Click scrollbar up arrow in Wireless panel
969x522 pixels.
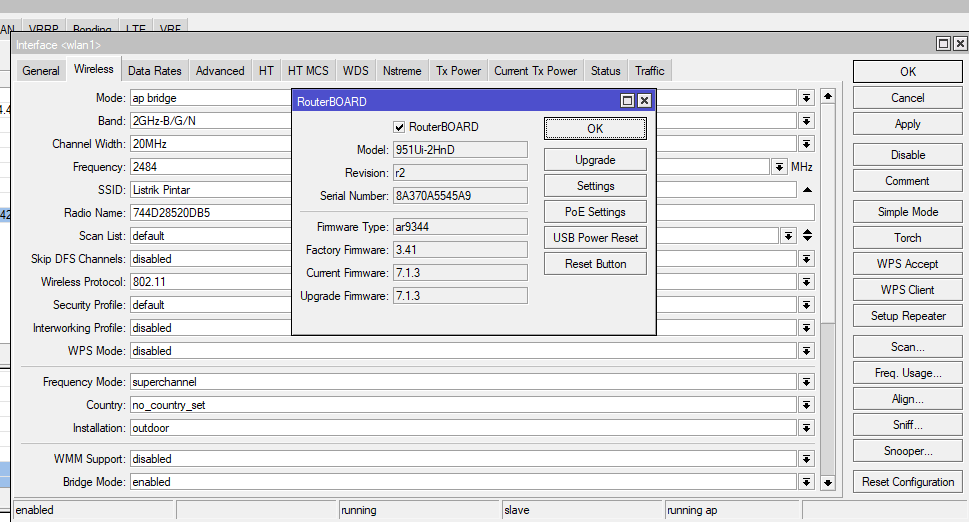point(828,96)
